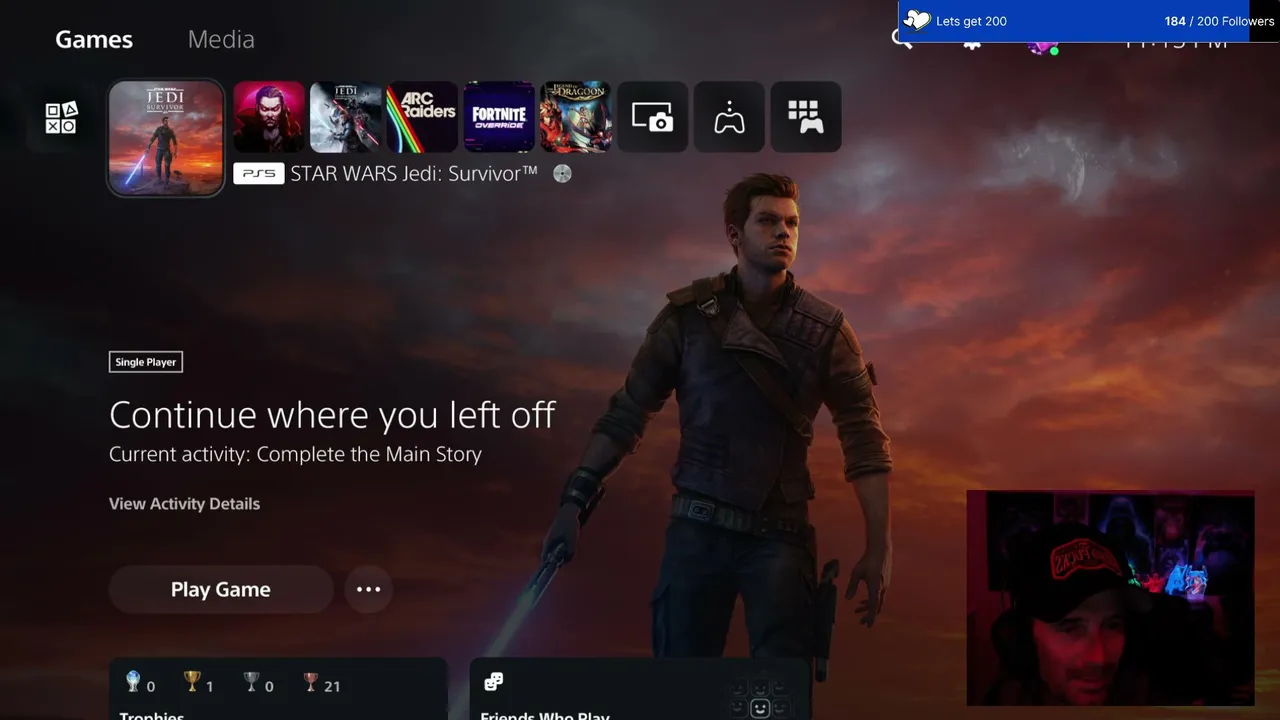Screen dimensions: 1280x720
Task: Click the PS5 badge next to title
Action: click(x=259, y=174)
